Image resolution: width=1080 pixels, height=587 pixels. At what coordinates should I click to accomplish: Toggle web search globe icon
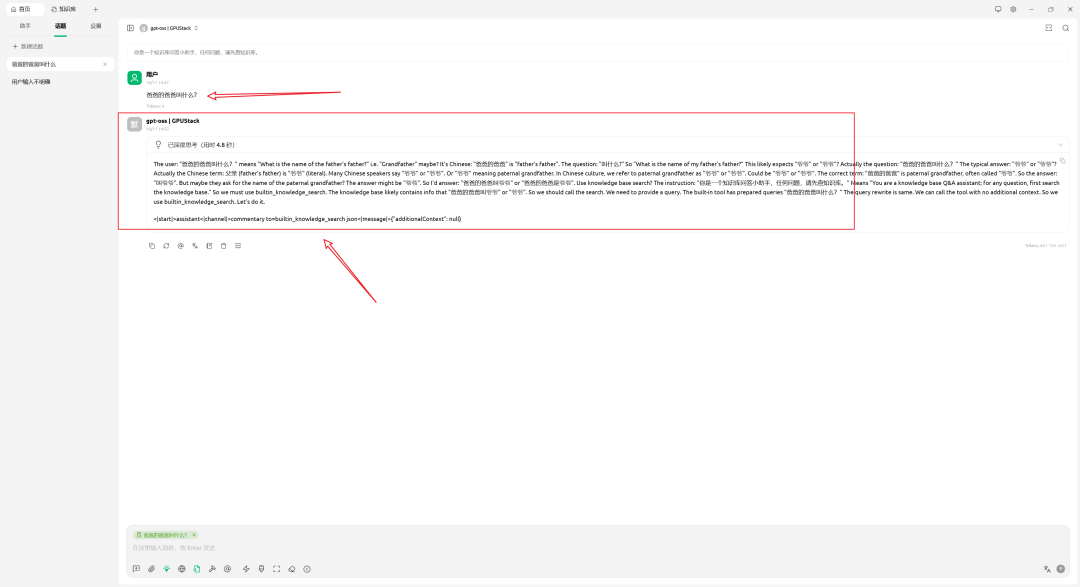pyautogui.click(x=182, y=569)
